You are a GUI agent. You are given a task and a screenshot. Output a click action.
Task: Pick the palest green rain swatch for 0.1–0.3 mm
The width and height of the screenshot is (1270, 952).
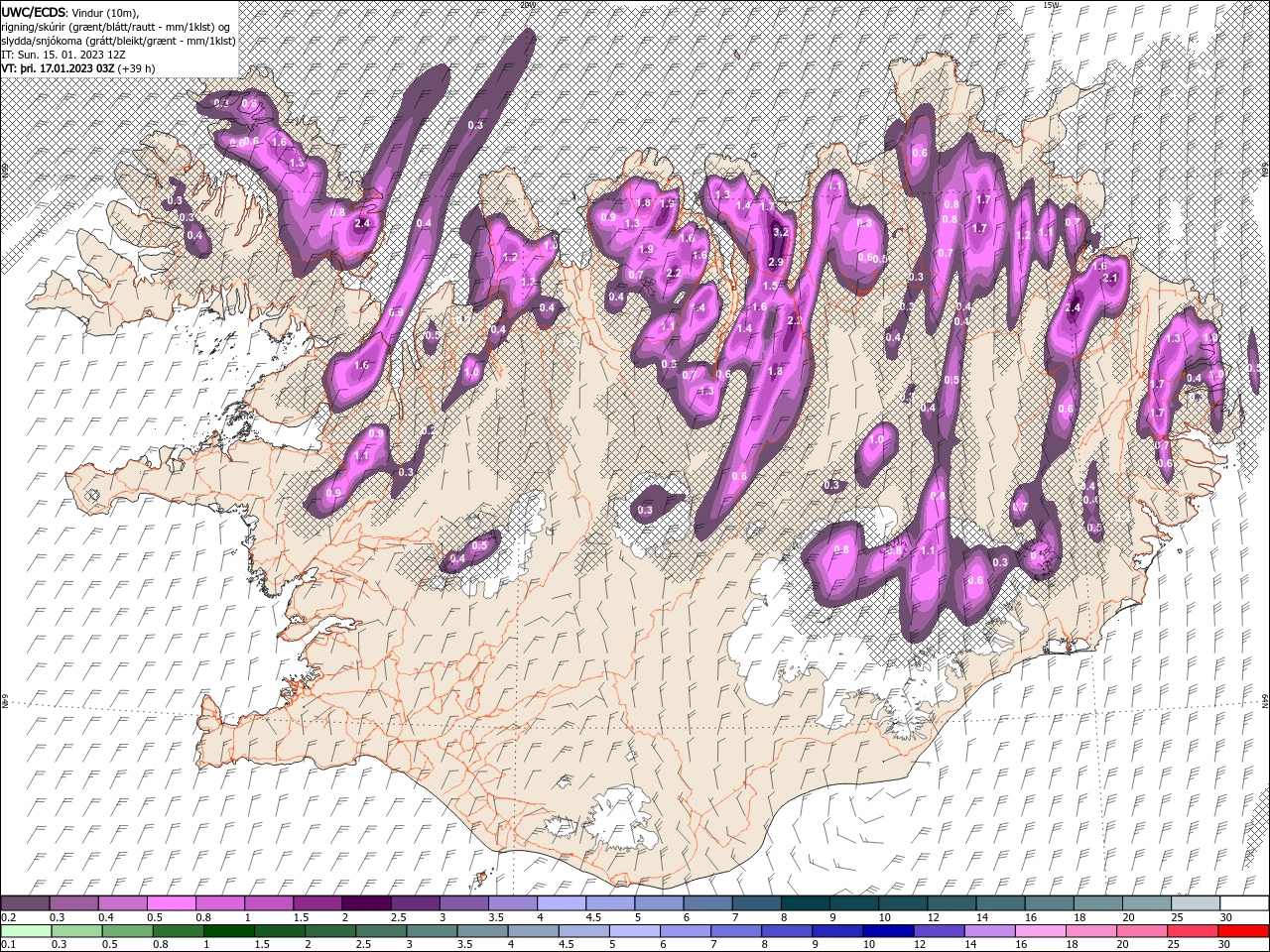click(x=26, y=931)
